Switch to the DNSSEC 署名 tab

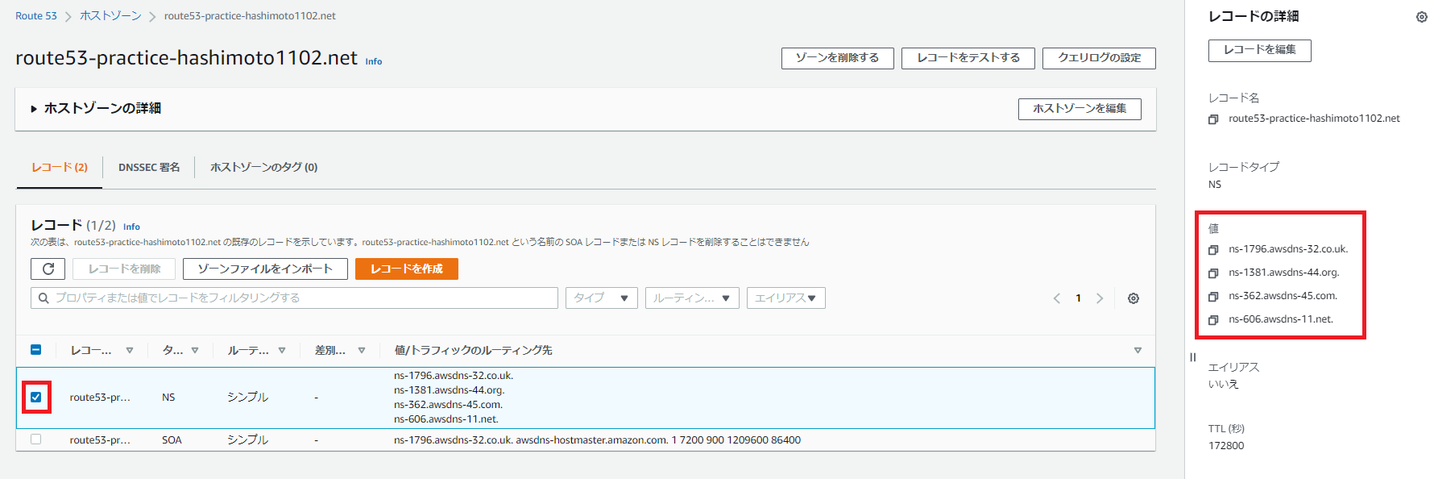tap(148, 168)
